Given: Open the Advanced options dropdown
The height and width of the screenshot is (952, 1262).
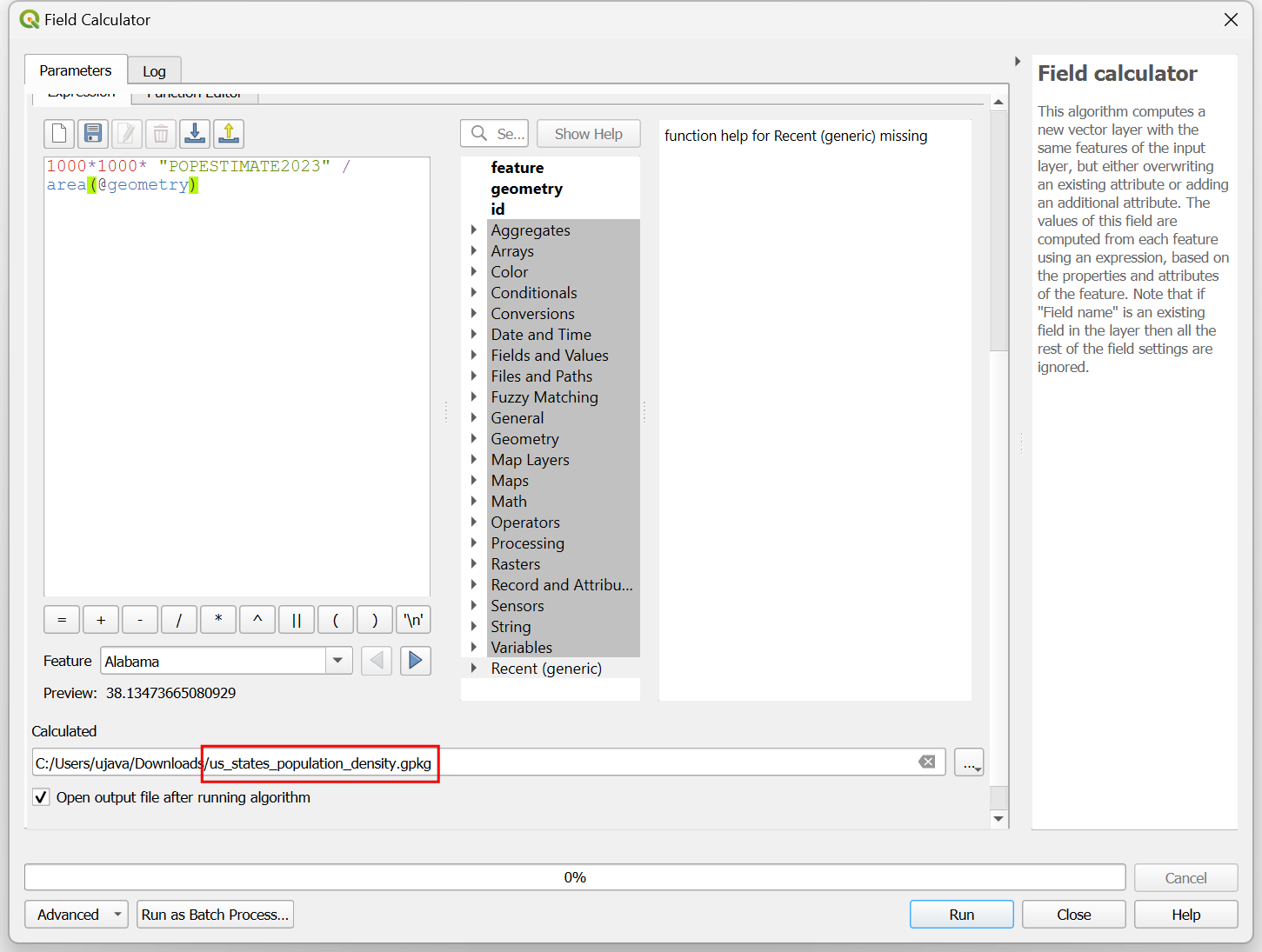Looking at the screenshot, I should pos(77,915).
